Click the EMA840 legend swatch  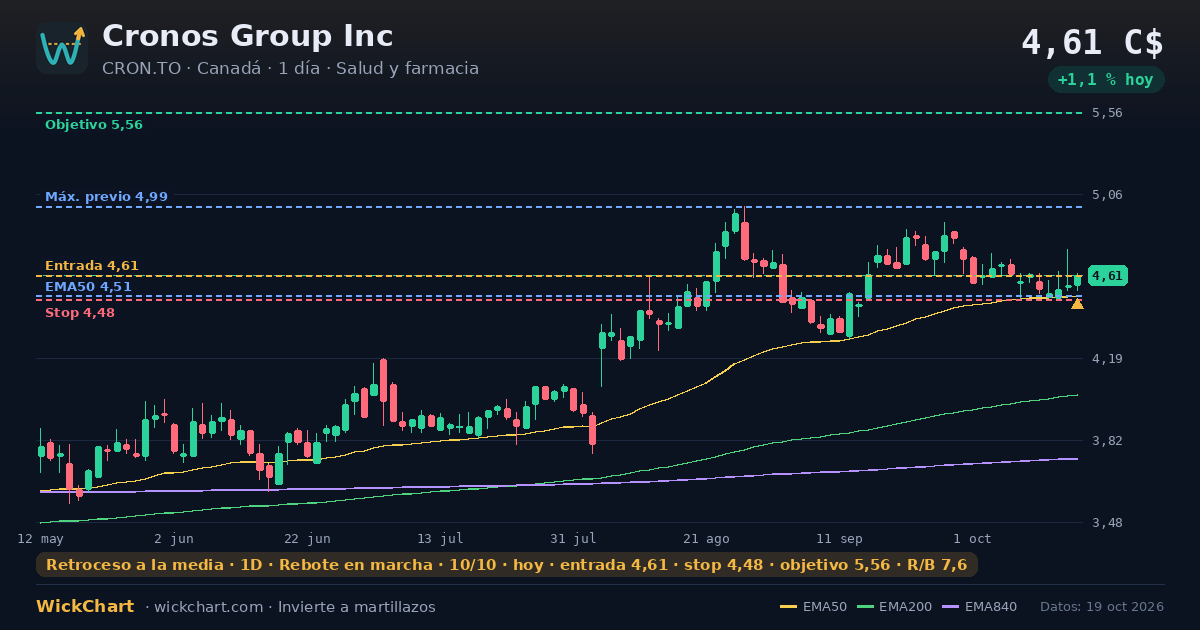click(x=951, y=607)
